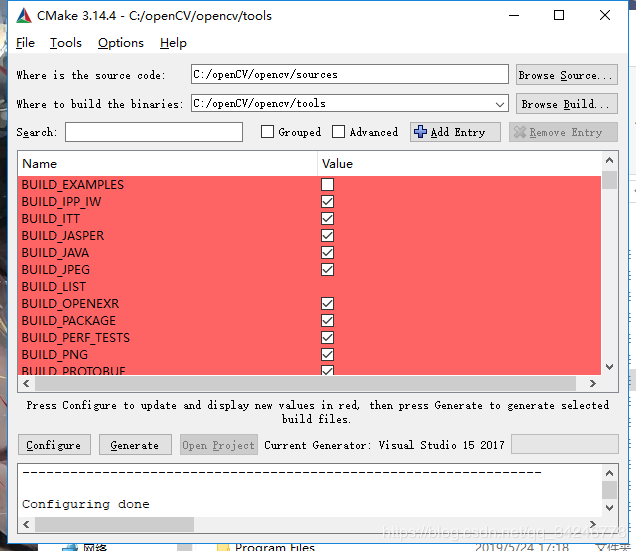636x551 pixels.
Task: Uncheck the BUILD_PNG checkbox
Action: tap(327, 355)
